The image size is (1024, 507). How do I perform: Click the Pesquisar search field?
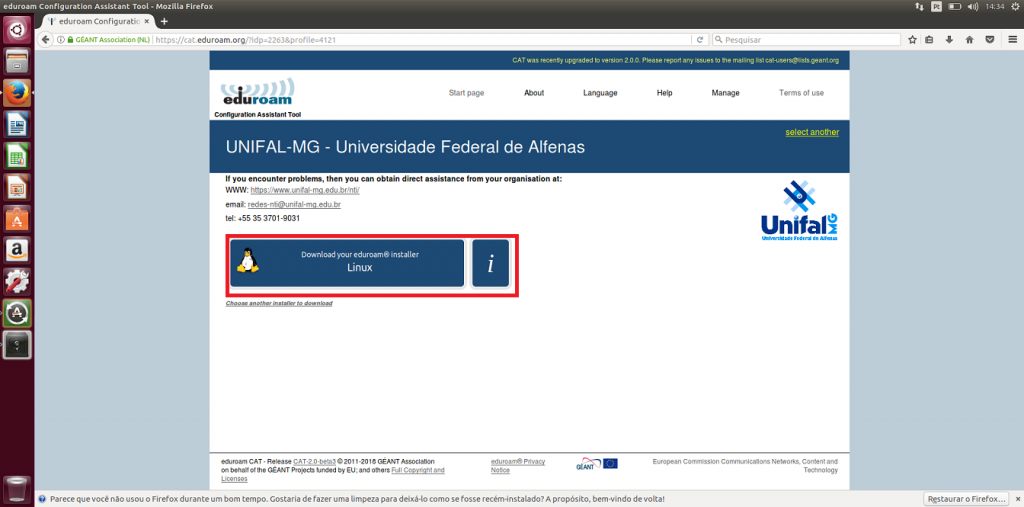click(x=805, y=40)
